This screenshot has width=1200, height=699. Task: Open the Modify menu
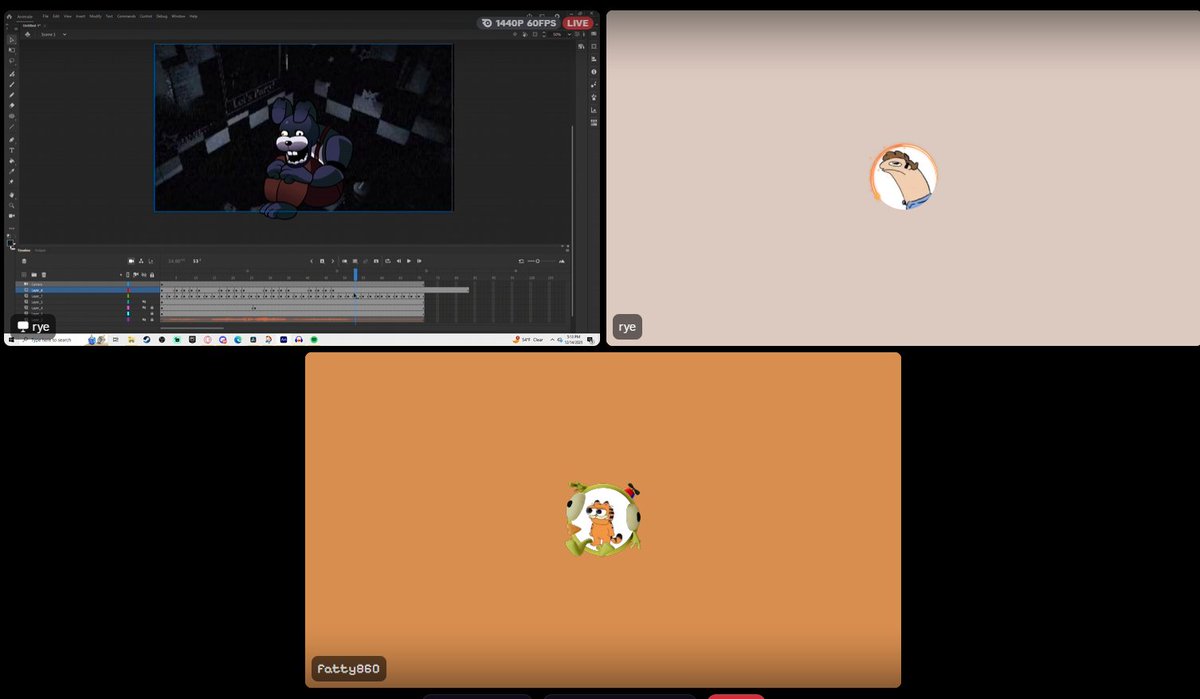[95, 16]
